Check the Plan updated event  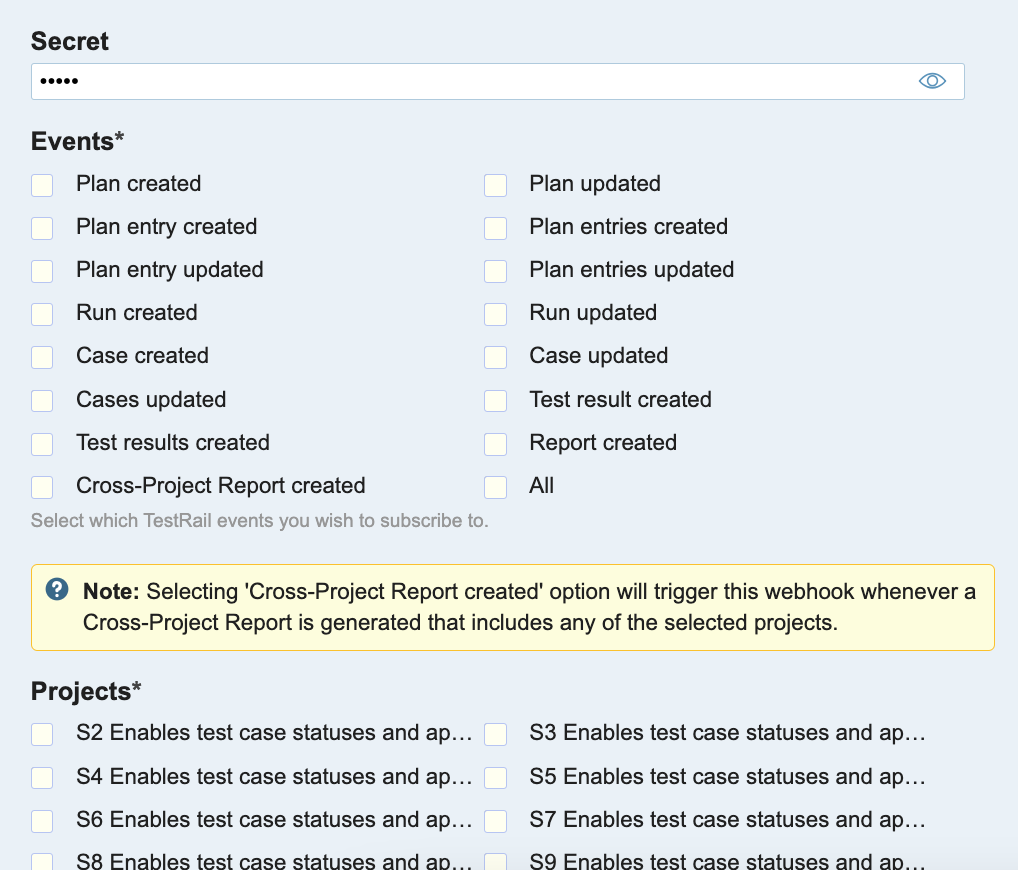click(495, 185)
